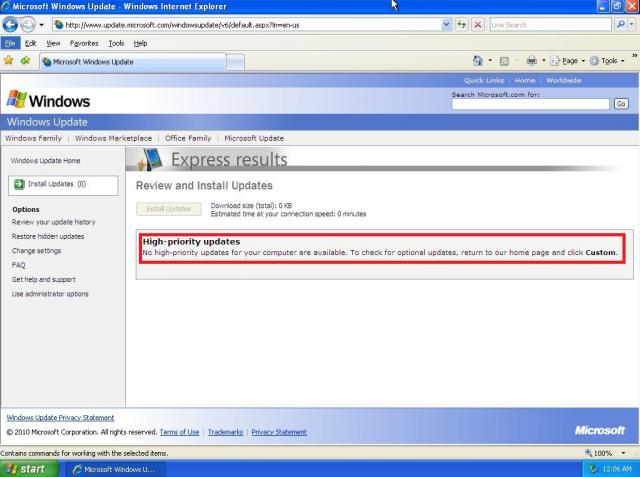640x477 pixels.
Task: Click the disabled Install Updates button
Action: pos(169,209)
